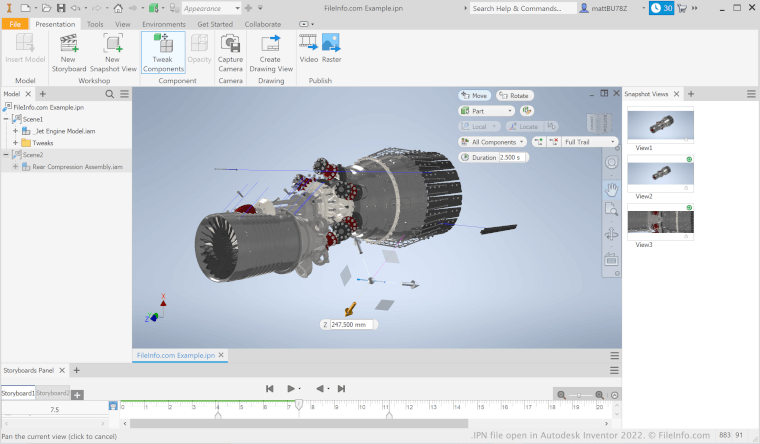Open the File menu button

coord(15,23)
